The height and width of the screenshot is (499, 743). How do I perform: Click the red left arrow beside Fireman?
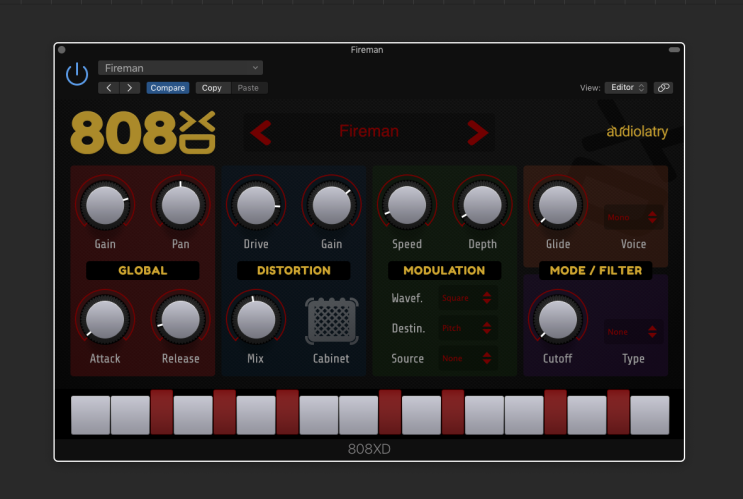point(261,132)
